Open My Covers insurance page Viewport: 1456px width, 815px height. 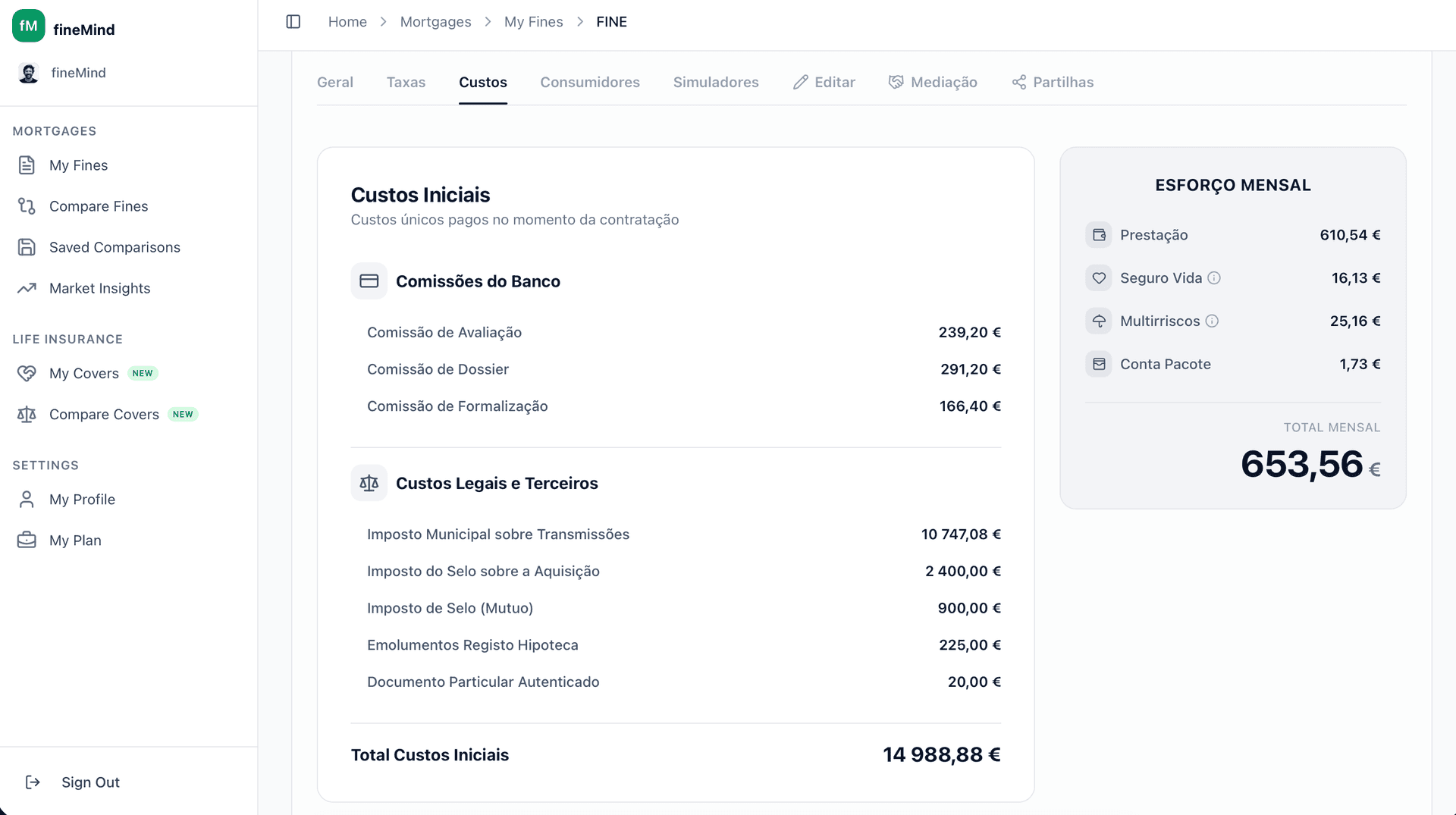[x=83, y=373]
